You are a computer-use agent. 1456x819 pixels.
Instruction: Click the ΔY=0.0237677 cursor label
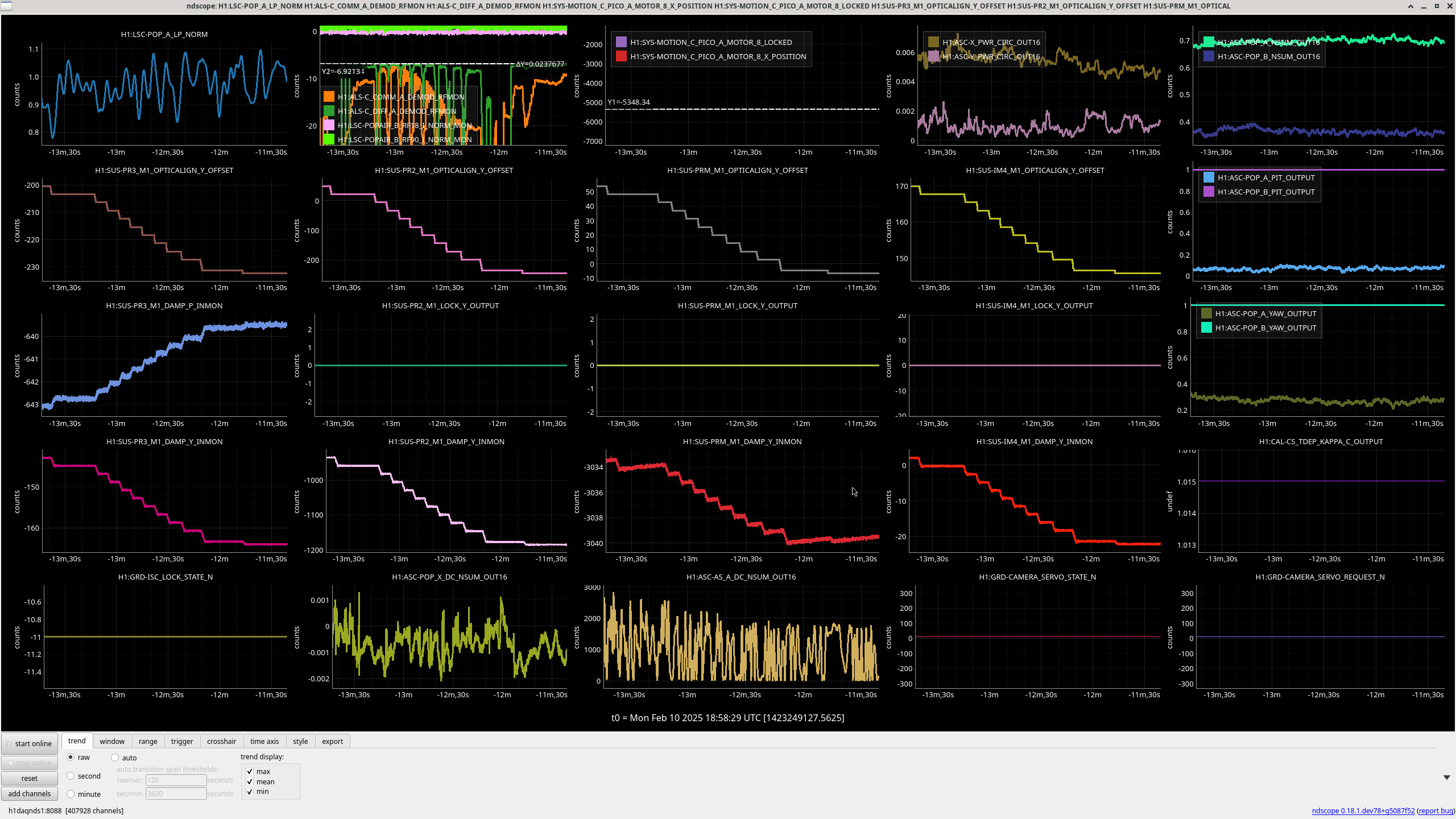pyautogui.click(x=540, y=64)
